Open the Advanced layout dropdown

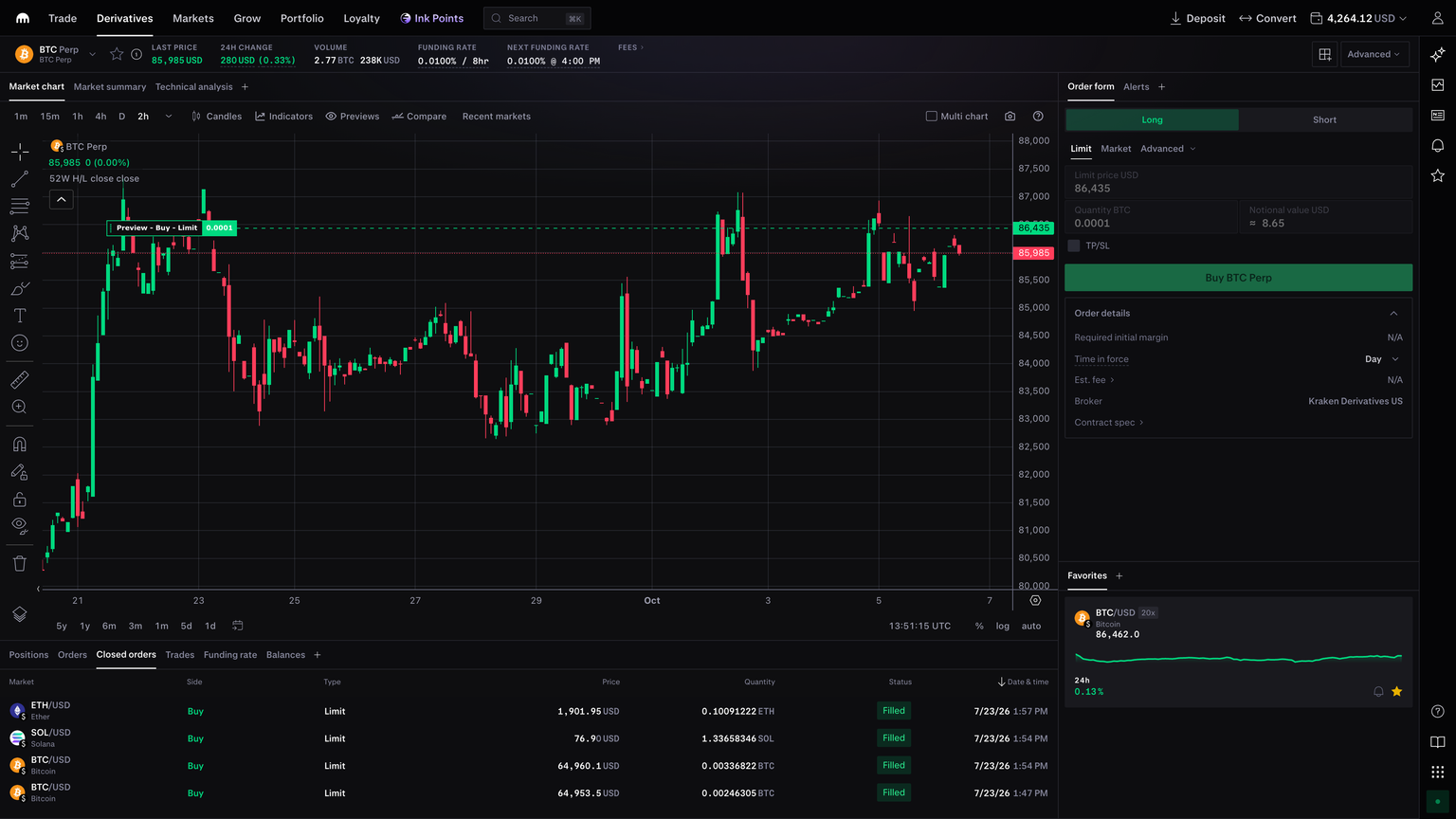[1374, 54]
